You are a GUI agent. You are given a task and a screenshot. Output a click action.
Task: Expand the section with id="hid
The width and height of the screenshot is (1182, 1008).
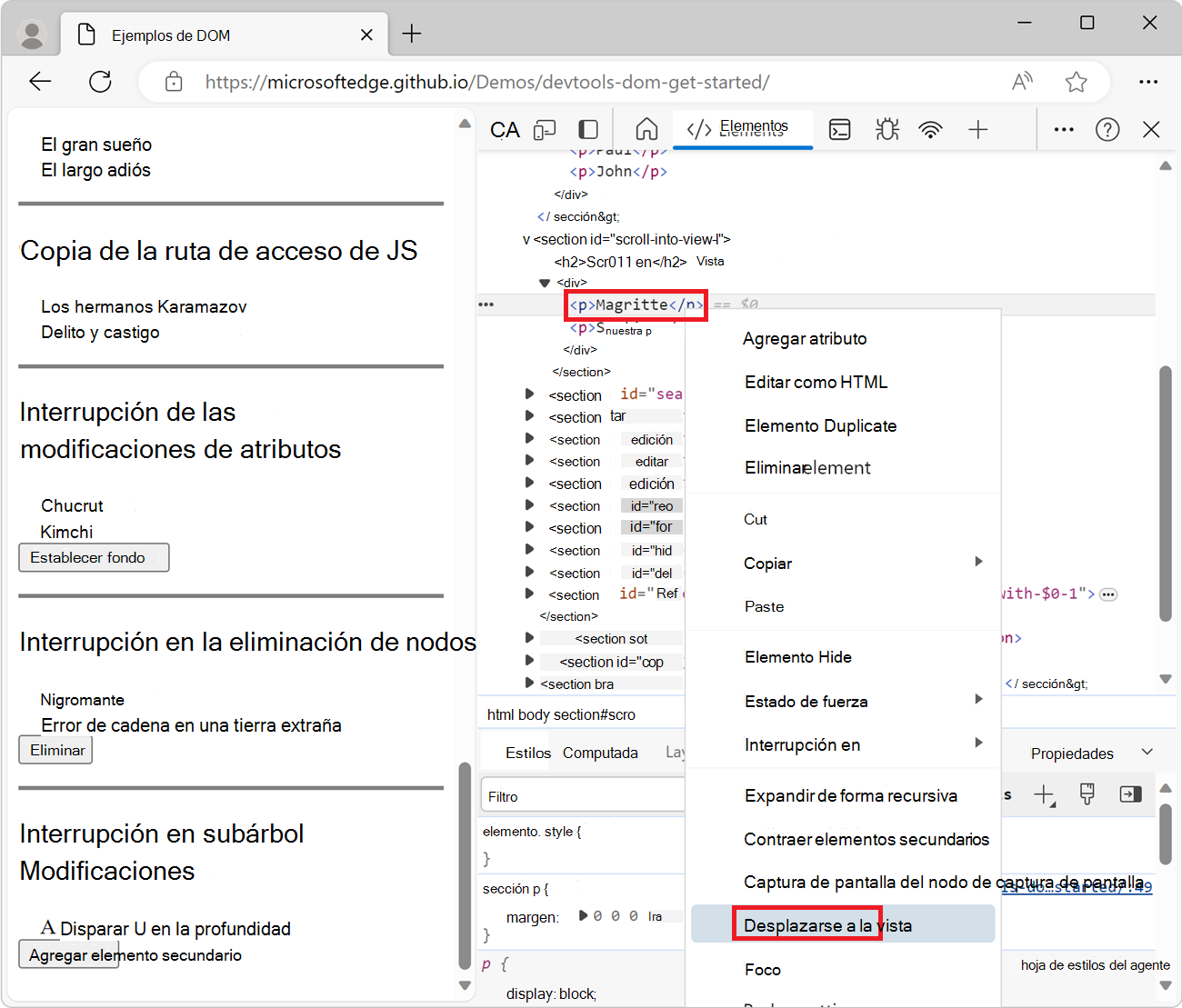tap(529, 550)
